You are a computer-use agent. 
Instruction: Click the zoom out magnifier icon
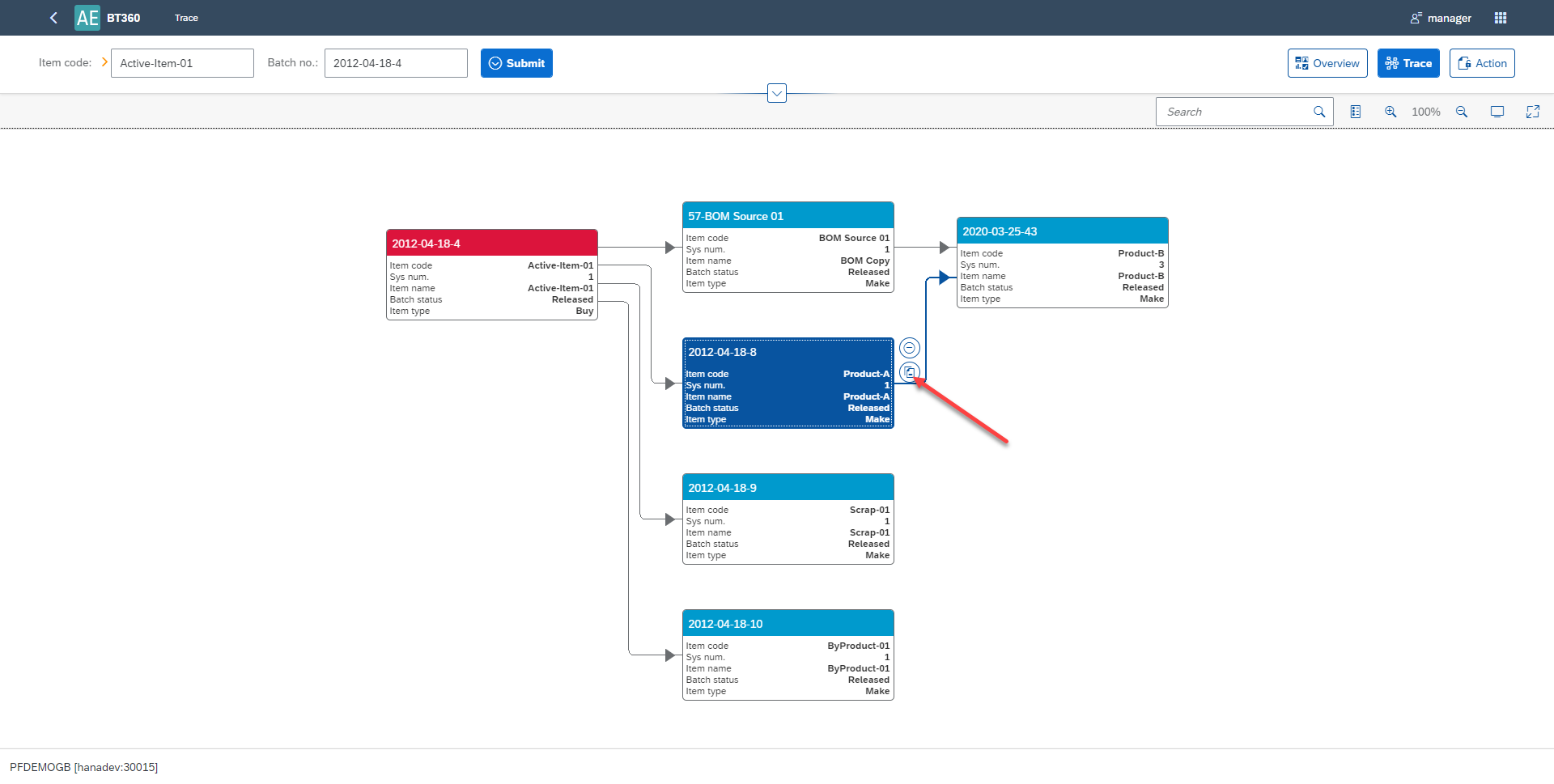click(x=1462, y=112)
